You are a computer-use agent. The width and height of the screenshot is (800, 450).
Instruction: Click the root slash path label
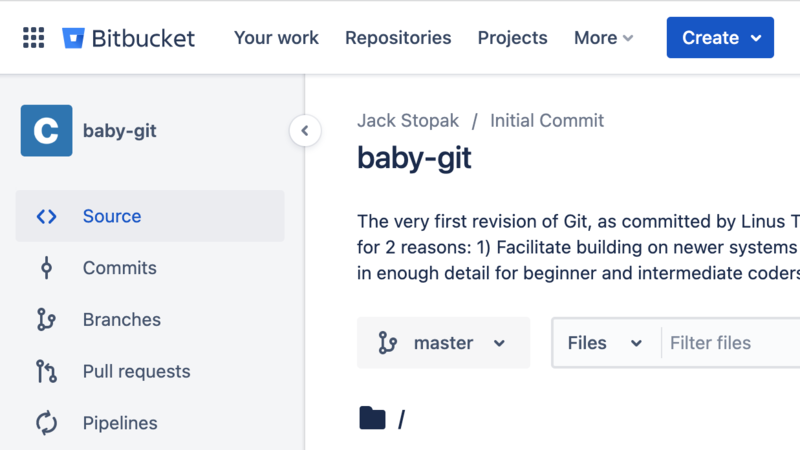click(402, 420)
